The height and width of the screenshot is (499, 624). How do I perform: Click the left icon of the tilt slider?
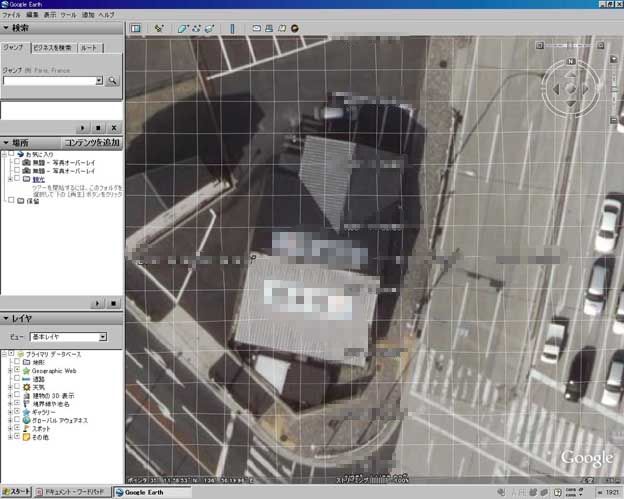[540, 45]
